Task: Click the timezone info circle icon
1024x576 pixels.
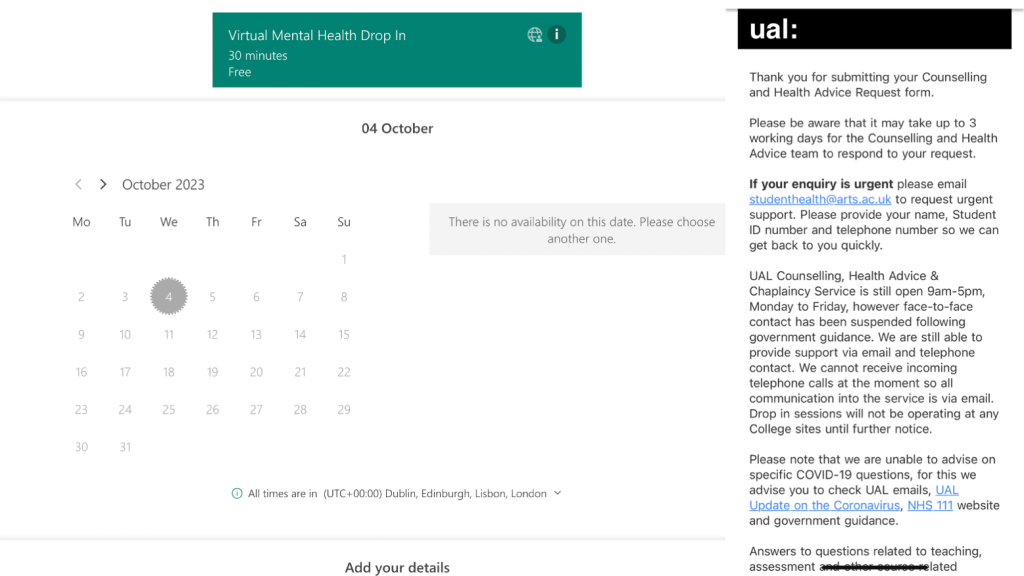Action: [x=237, y=493]
